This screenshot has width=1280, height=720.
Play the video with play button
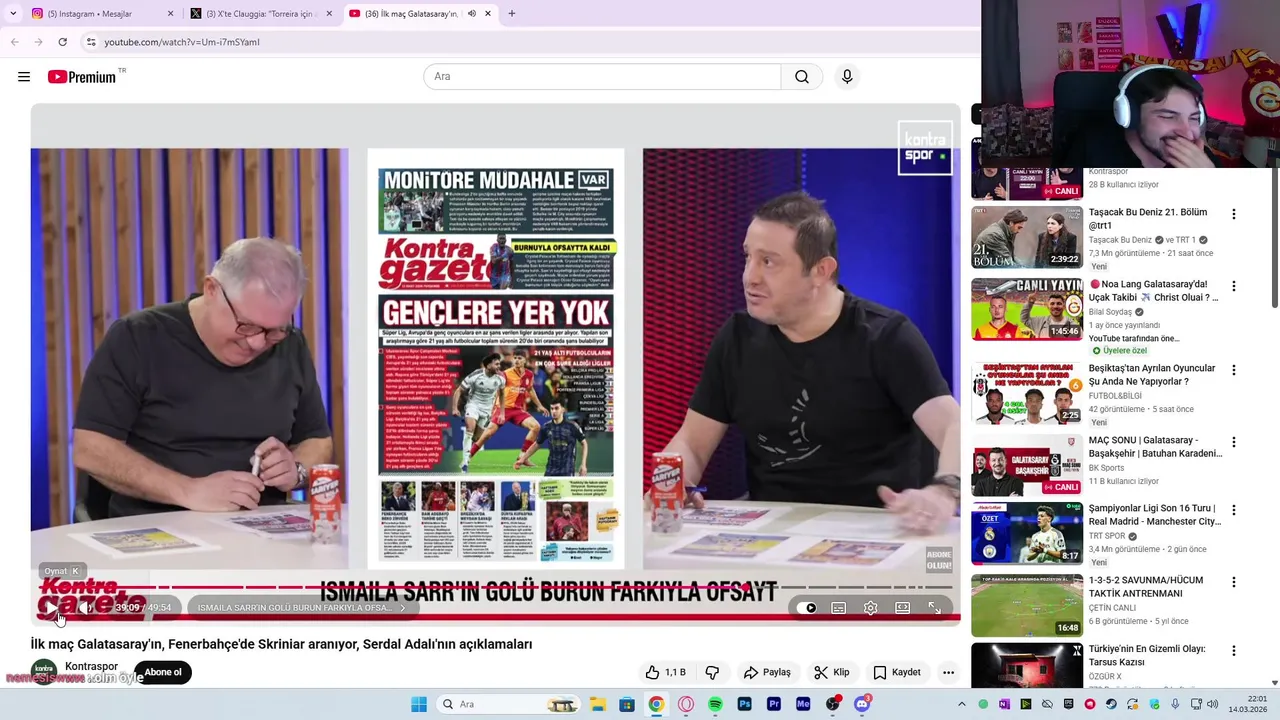tap(51, 607)
